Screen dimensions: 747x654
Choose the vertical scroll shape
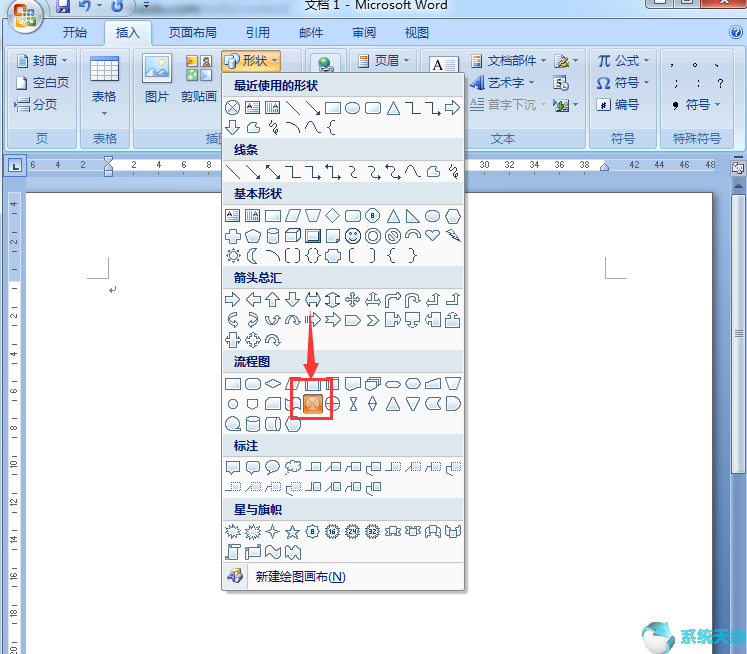click(232, 552)
